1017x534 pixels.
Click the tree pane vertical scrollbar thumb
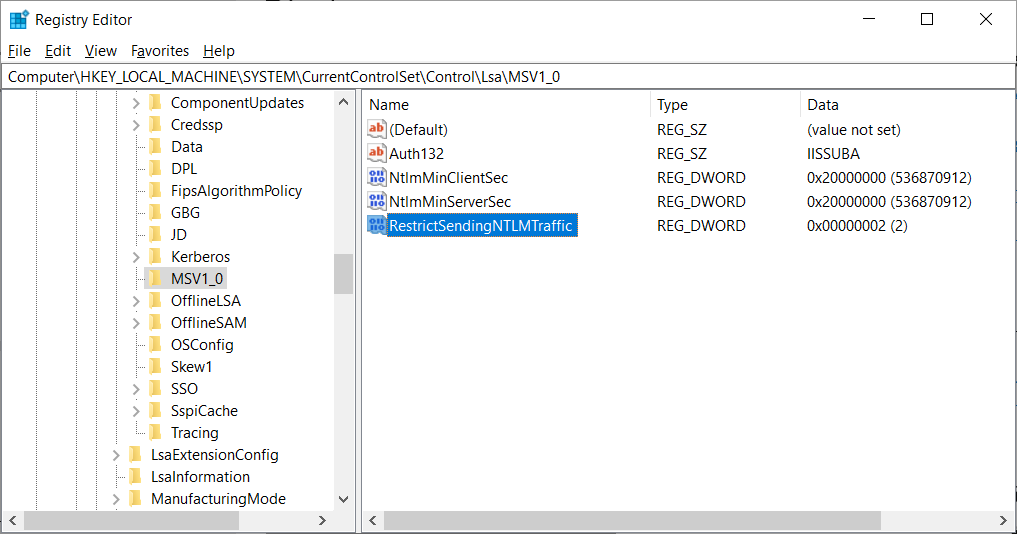(343, 273)
